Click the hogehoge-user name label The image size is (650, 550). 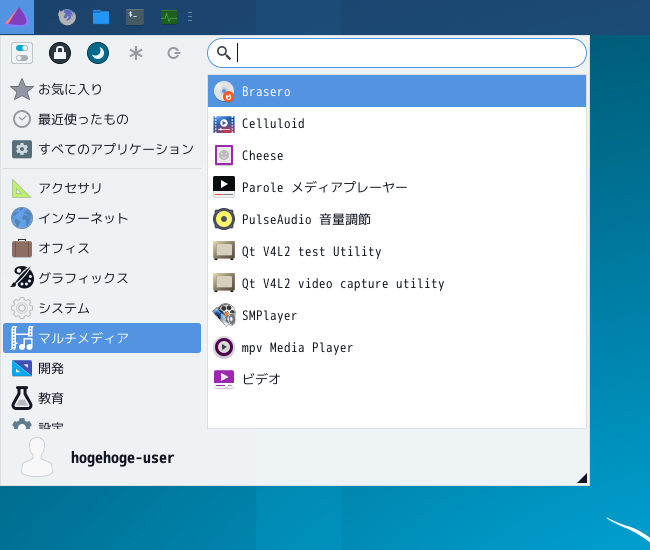click(x=122, y=458)
